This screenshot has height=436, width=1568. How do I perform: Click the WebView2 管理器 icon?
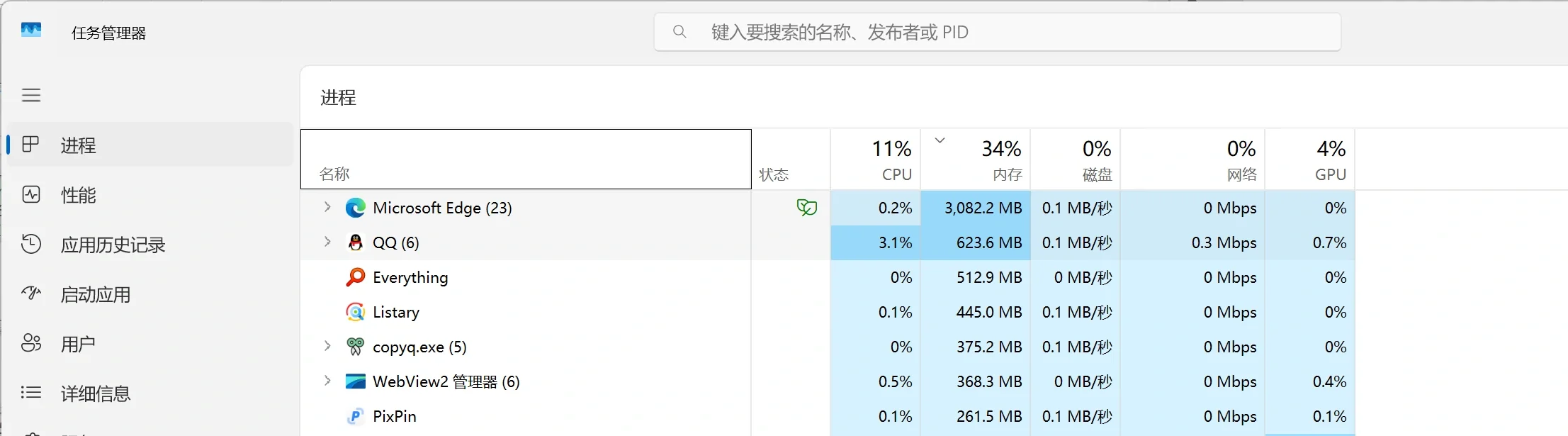355,381
